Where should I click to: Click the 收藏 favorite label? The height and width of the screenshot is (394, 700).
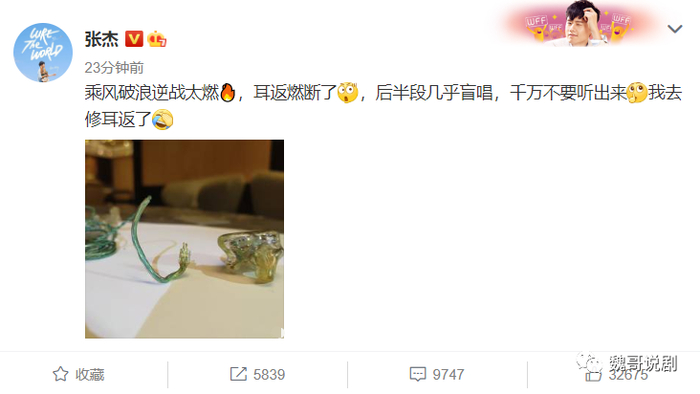click(x=90, y=374)
